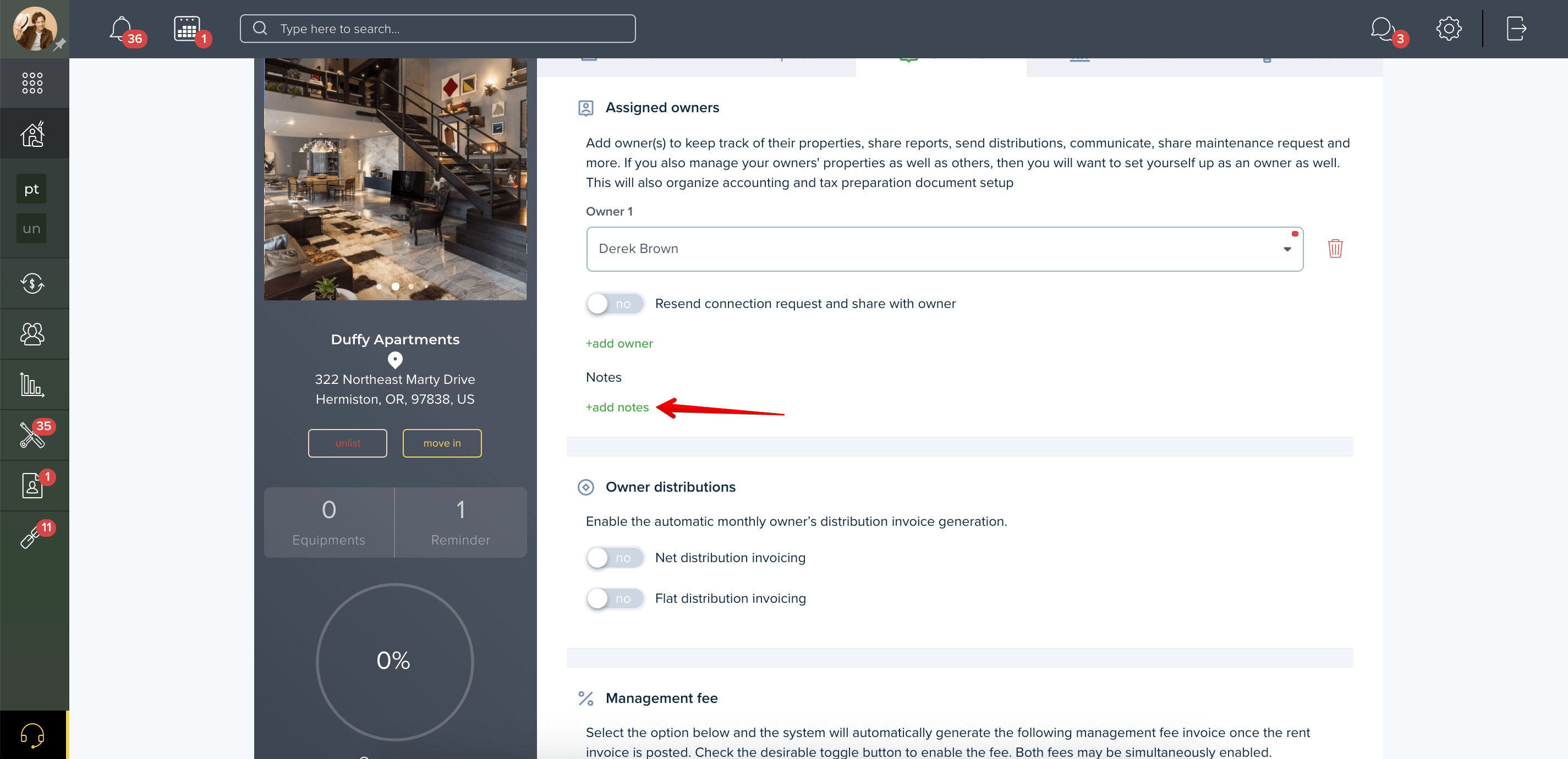The height and width of the screenshot is (759, 1568).
Task: Click the search input field
Action: [x=437, y=29]
